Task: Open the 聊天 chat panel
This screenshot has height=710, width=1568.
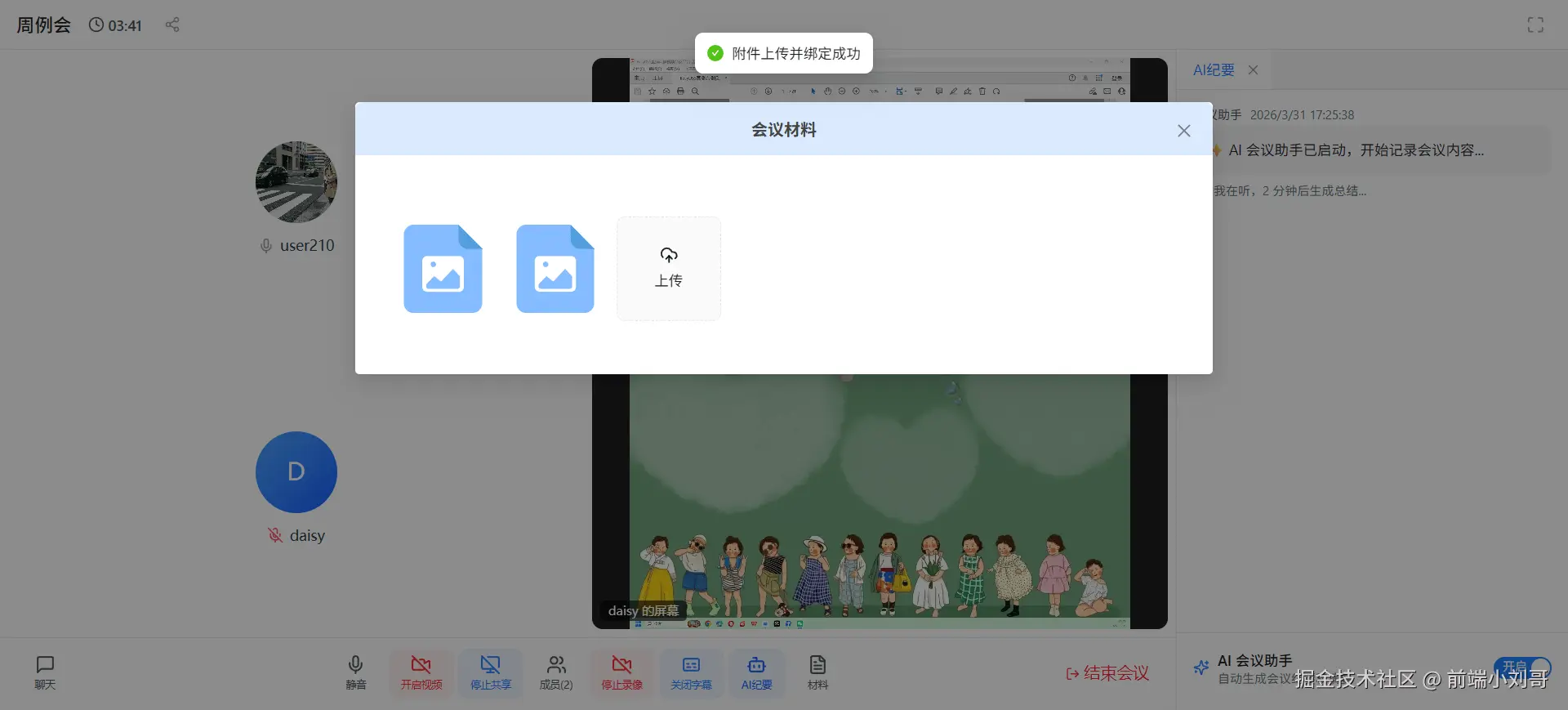Action: [x=45, y=672]
